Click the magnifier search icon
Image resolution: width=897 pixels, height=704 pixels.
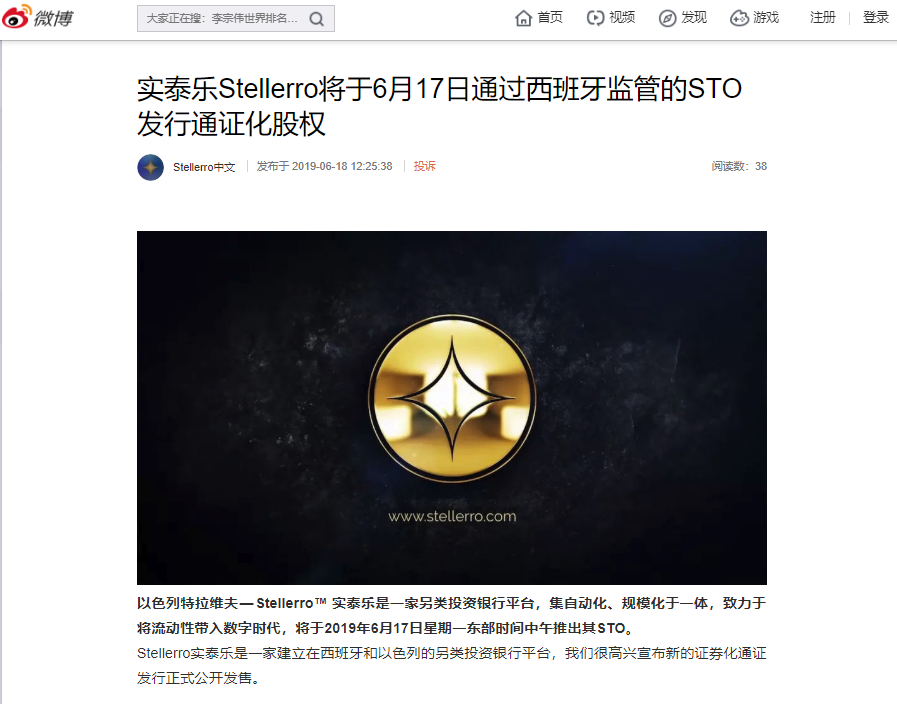[x=316, y=19]
